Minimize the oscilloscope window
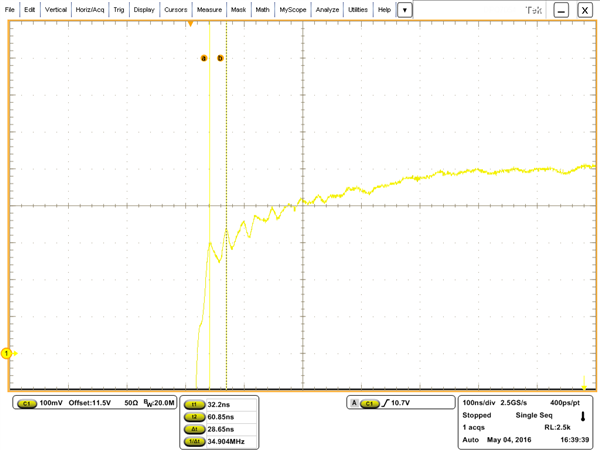600x450 pixels. pos(561,10)
